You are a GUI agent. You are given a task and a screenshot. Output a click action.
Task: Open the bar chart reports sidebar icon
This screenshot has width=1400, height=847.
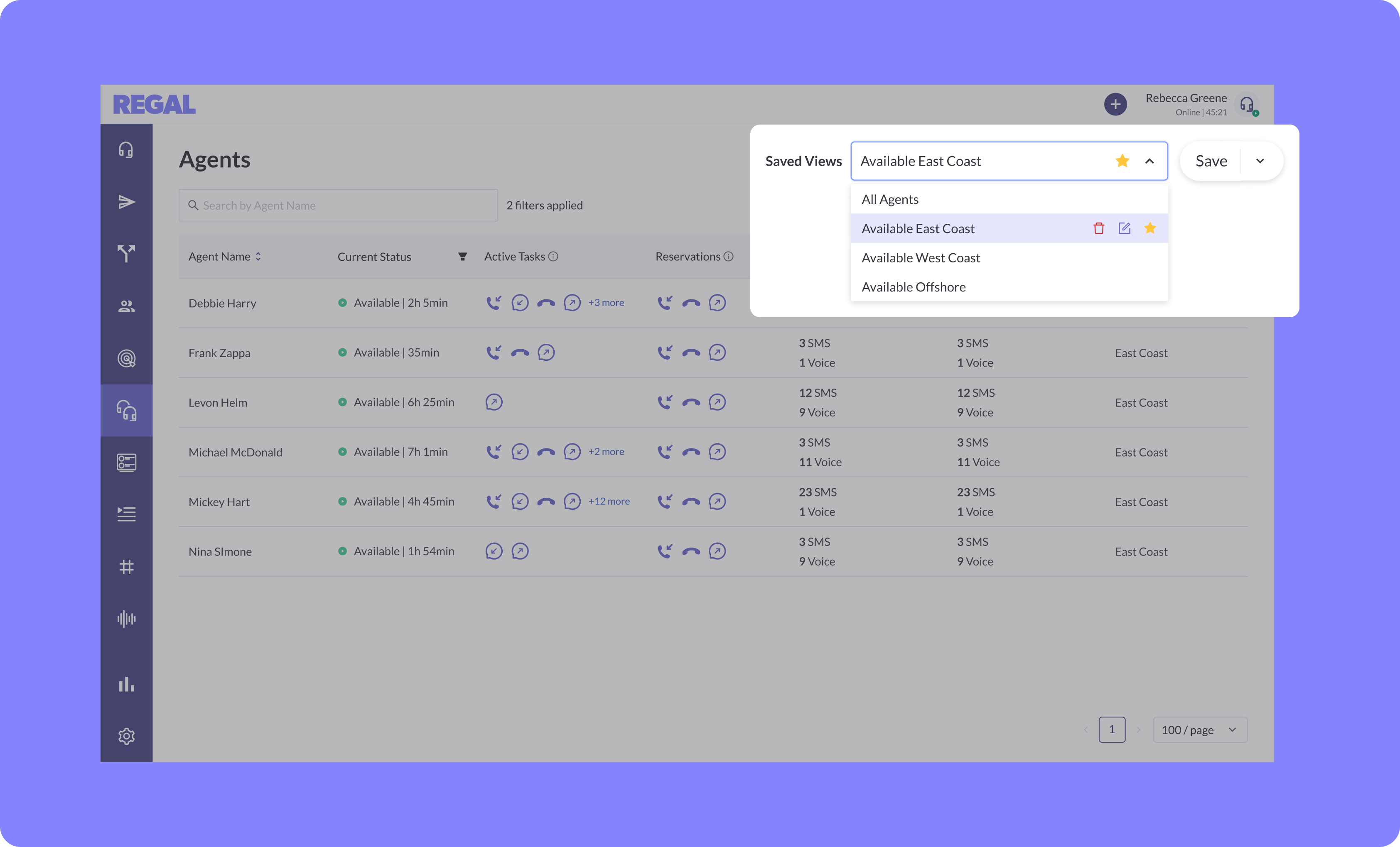tap(126, 684)
